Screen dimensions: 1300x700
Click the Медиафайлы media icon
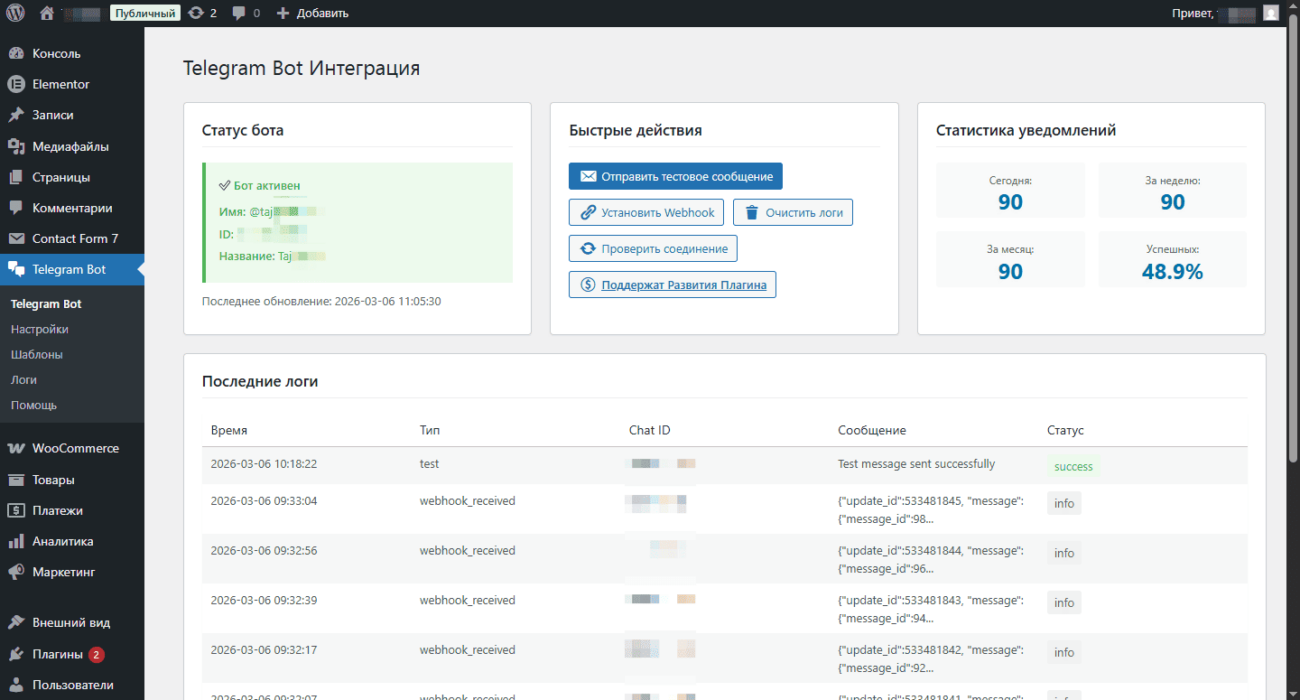coord(16,146)
